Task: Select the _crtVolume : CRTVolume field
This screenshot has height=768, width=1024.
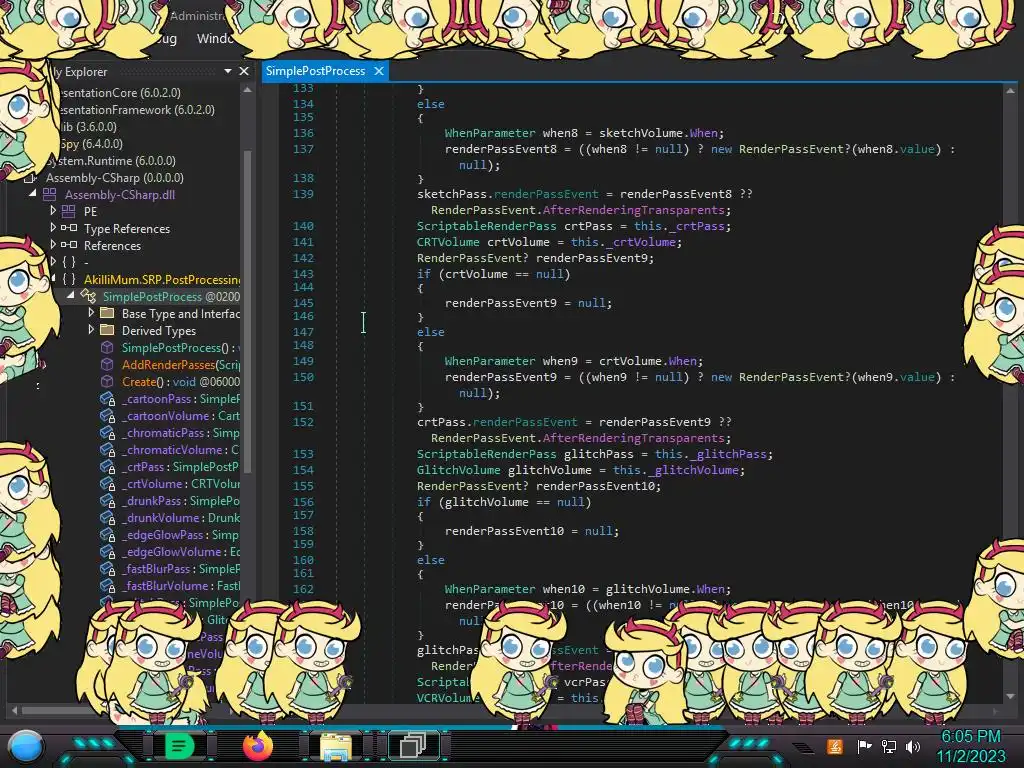Action: (x=180, y=484)
